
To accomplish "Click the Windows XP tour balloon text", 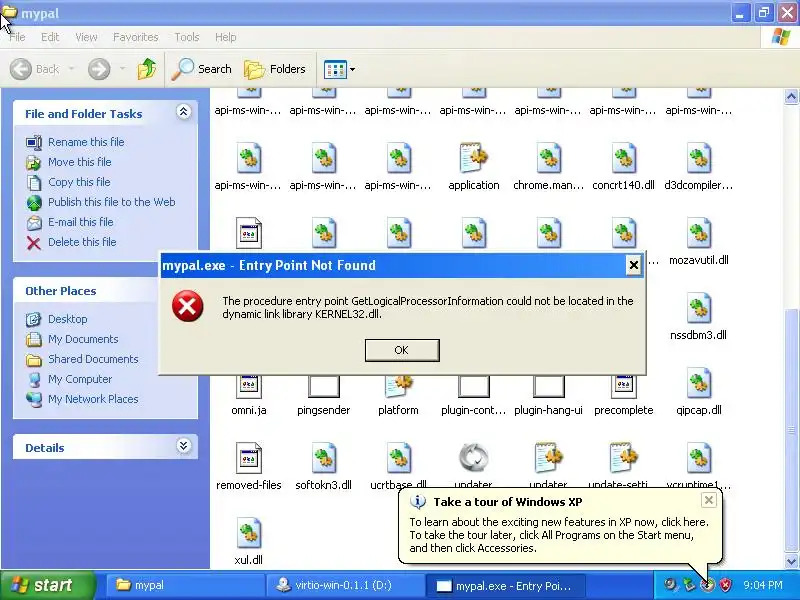I will (559, 535).
